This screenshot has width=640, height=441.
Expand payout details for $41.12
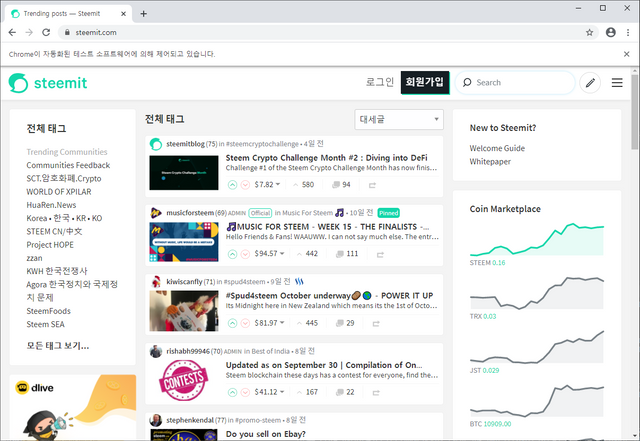269,392
